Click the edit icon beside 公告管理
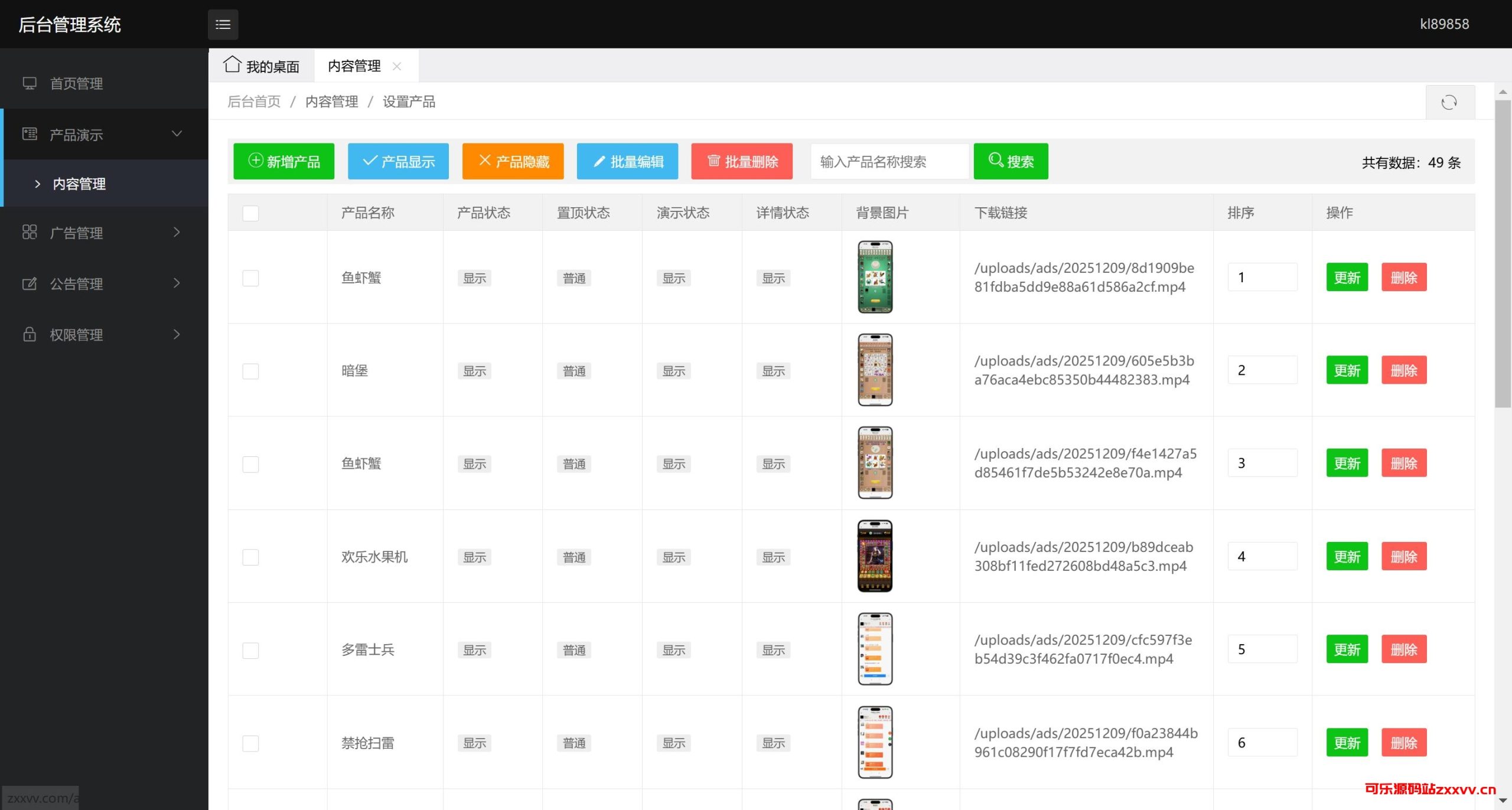Image resolution: width=1512 pixels, height=810 pixels. coord(30,283)
